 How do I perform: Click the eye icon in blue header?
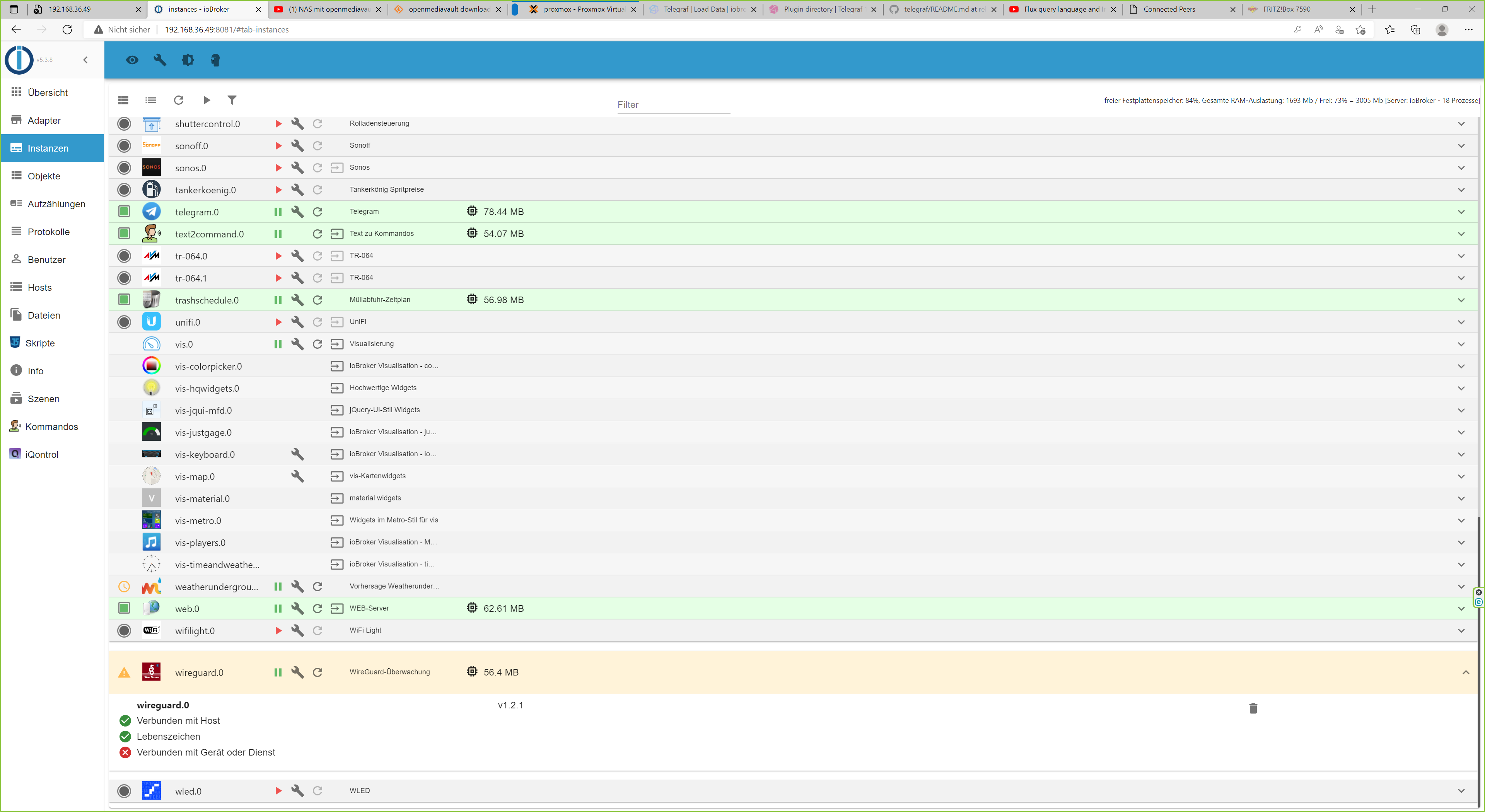point(132,60)
